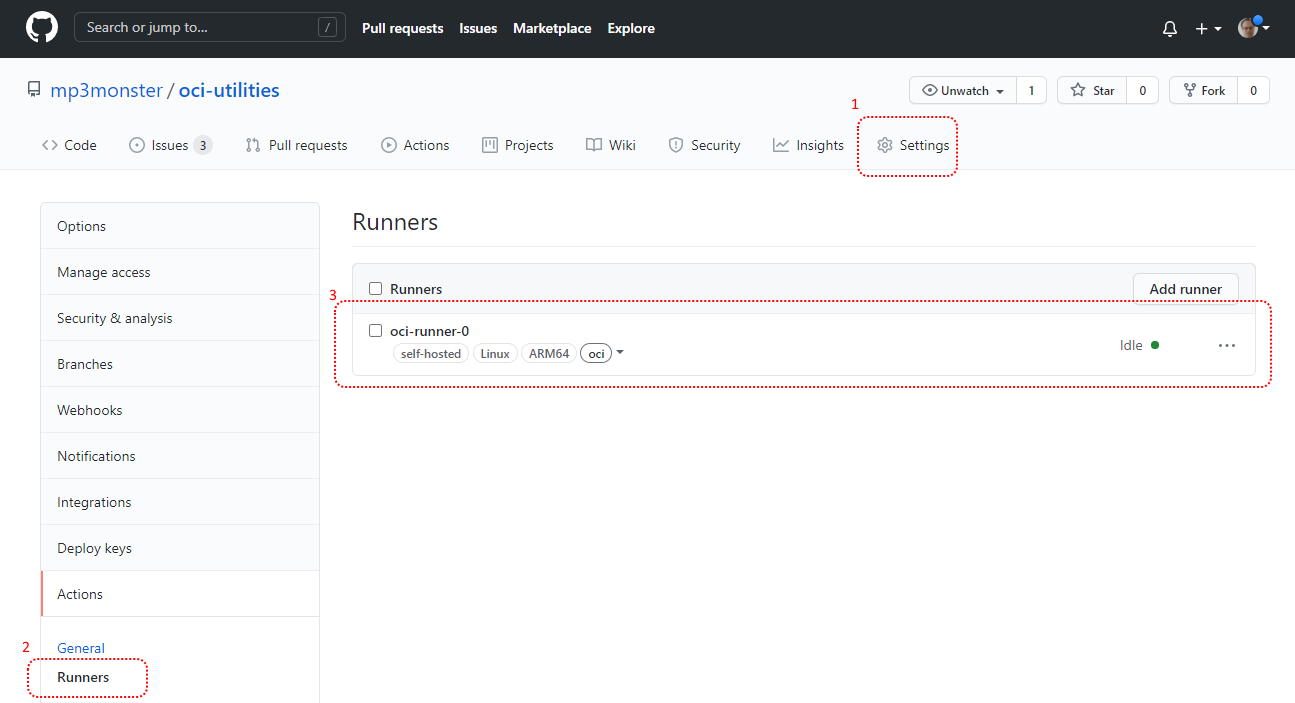Image resolution: width=1295 pixels, height=703 pixels.
Task: Open the plus create-new dropdown
Action: [1207, 29]
